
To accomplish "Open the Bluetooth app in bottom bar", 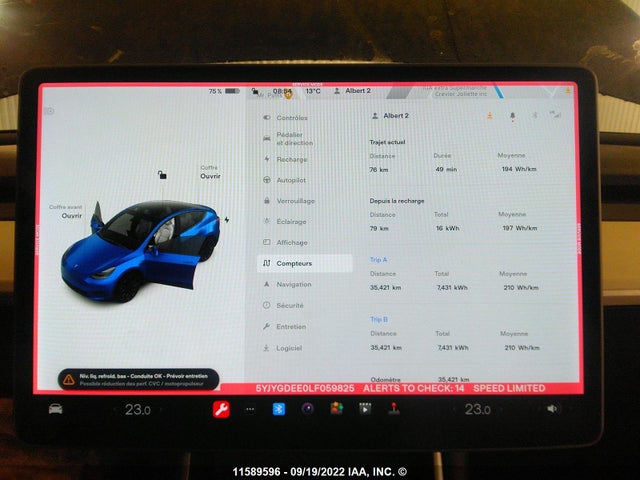I will coord(280,409).
